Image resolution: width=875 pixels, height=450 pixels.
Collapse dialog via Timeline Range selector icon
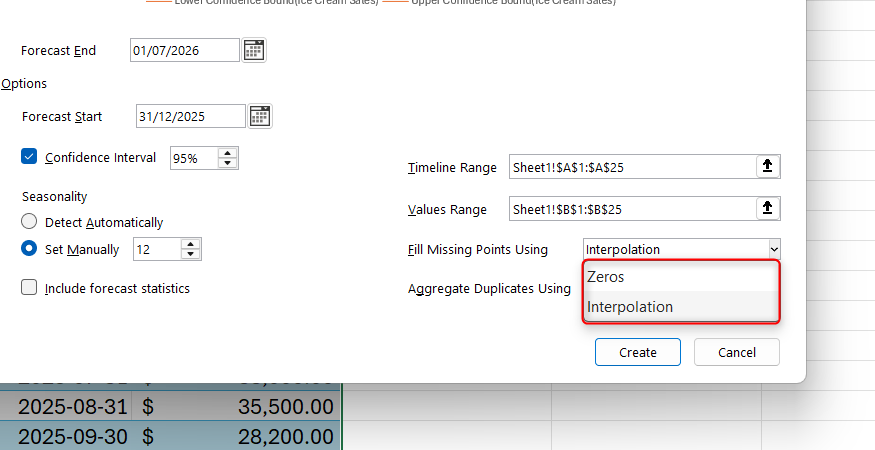tap(768, 166)
